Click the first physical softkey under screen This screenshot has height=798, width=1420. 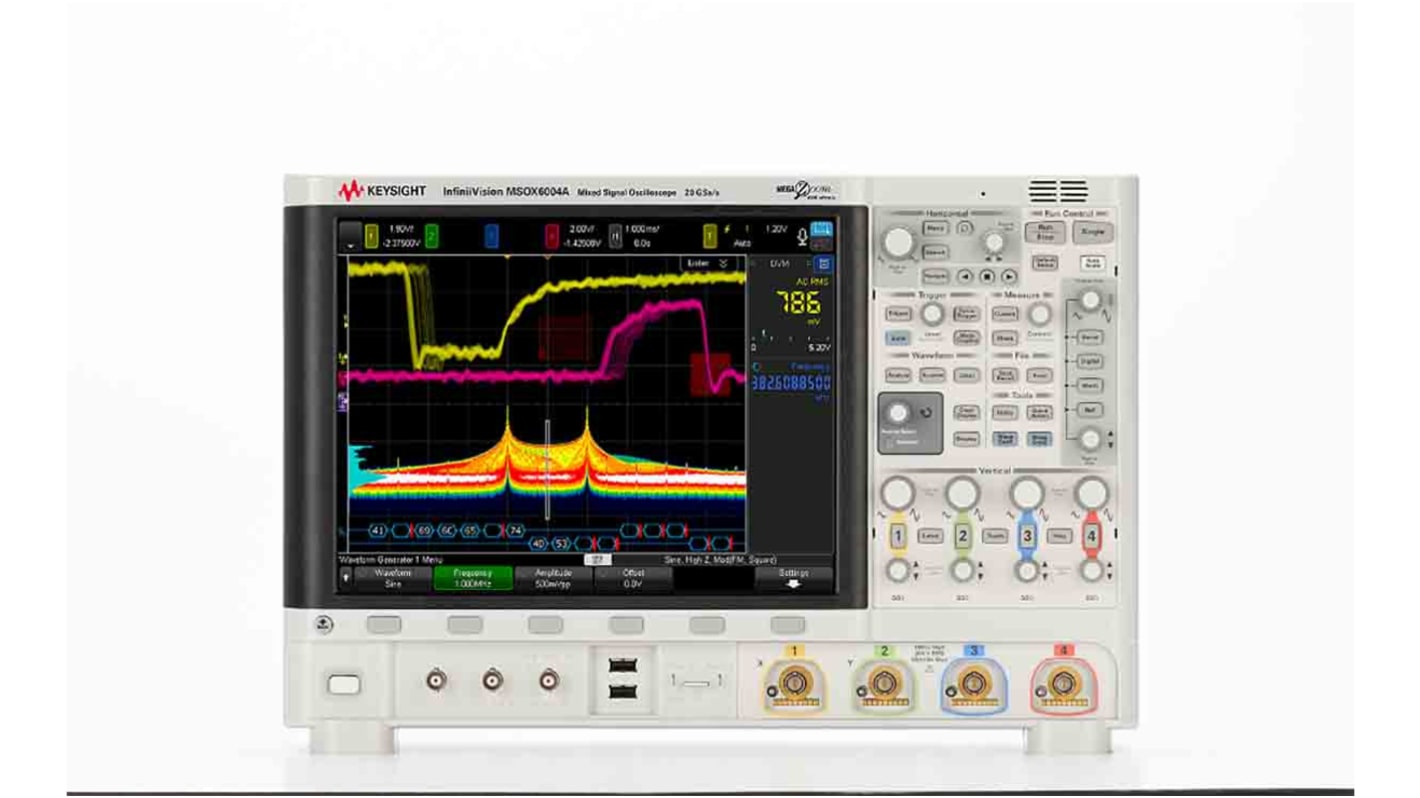[x=384, y=624]
